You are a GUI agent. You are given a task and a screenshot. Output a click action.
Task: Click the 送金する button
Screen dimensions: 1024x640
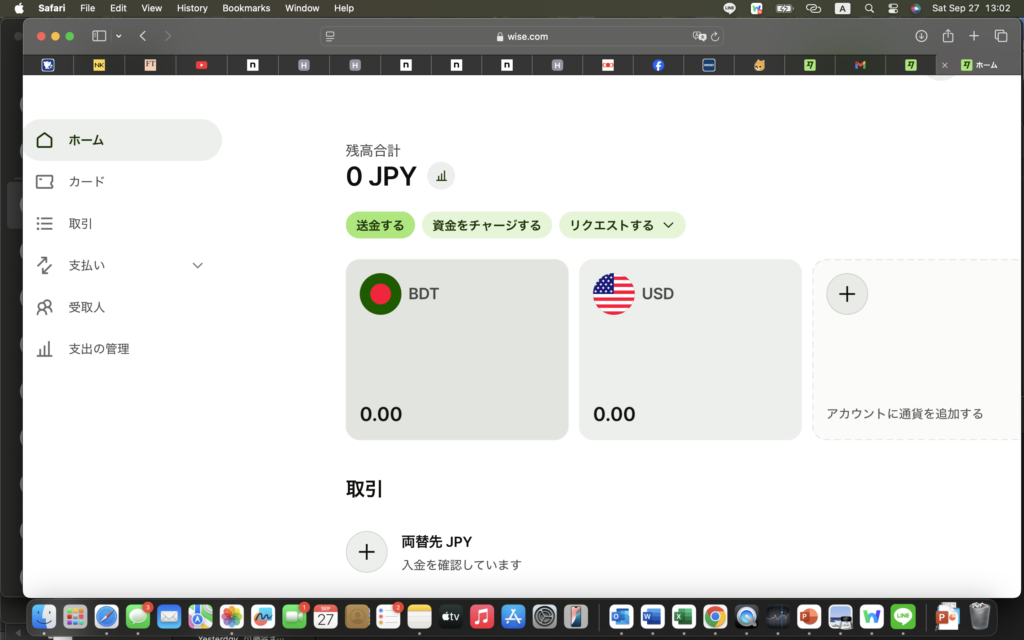point(380,225)
